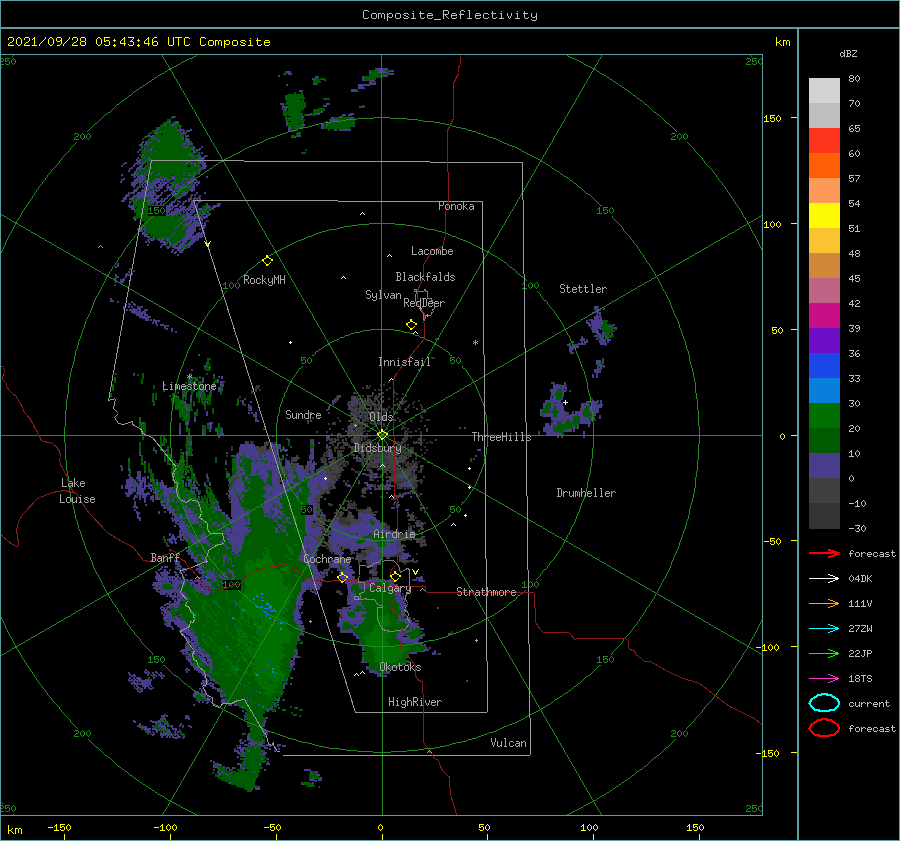Click the dBZ legend heading
900x841 pixels.
[848, 54]
